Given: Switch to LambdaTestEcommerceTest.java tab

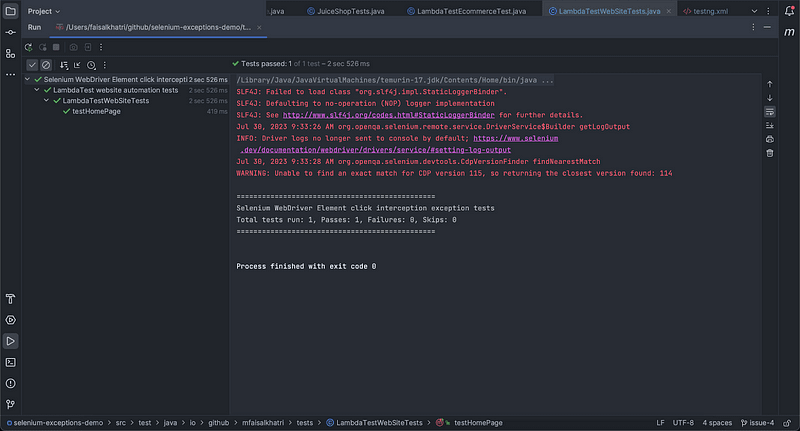Looking at the screenshot, I should (x=466, y=11).
